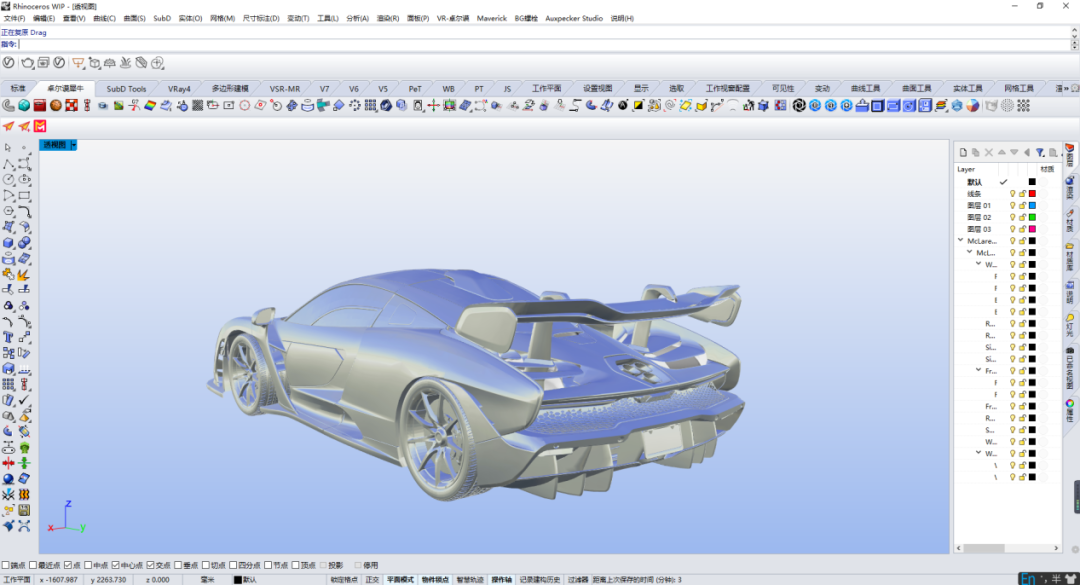1080x585 pixels.
Task: Toggle 四分点 osnap checkbox
Action: [x=233, y=565]
